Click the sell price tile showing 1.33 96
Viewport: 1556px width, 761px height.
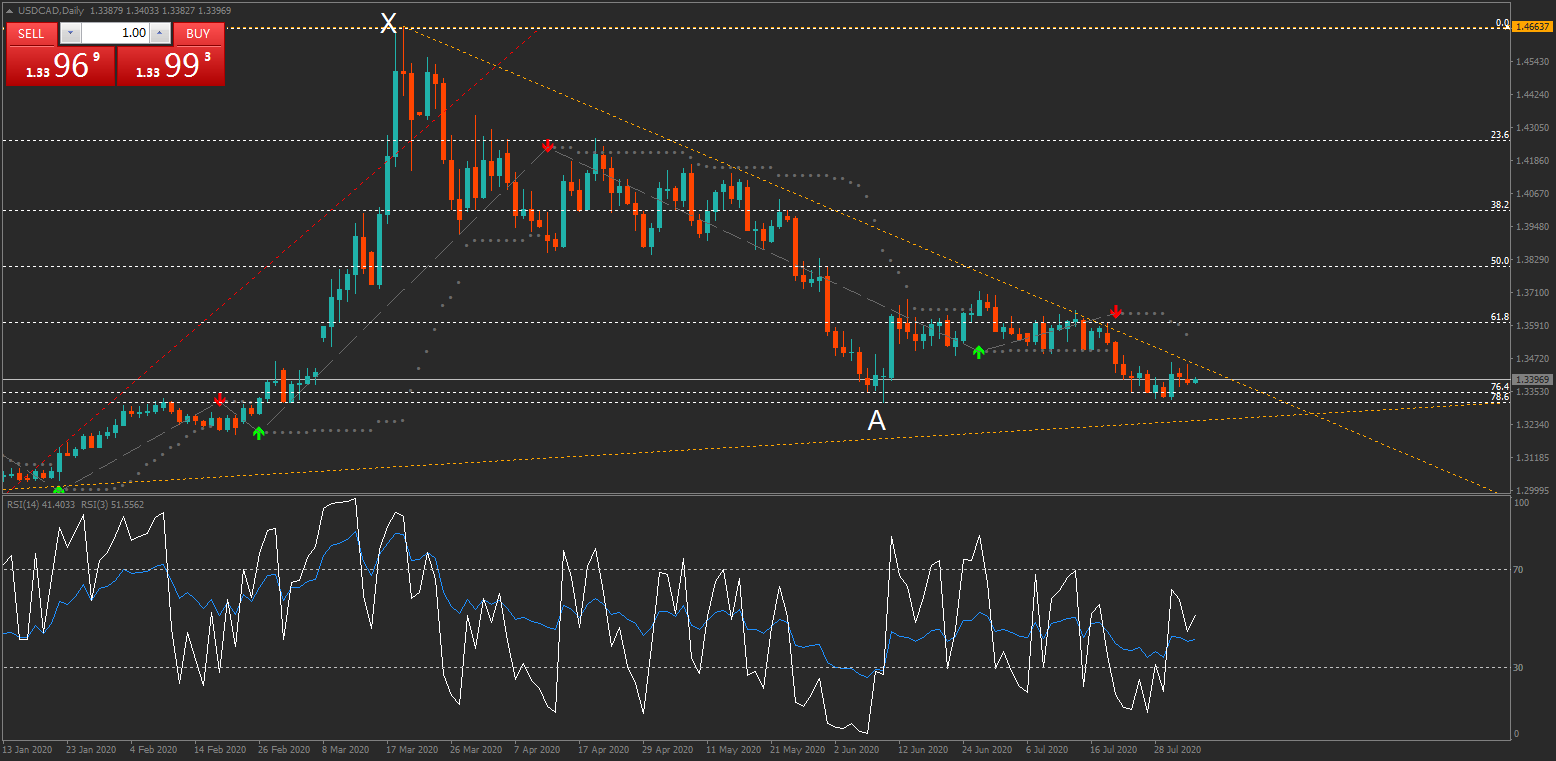(60, 66)
